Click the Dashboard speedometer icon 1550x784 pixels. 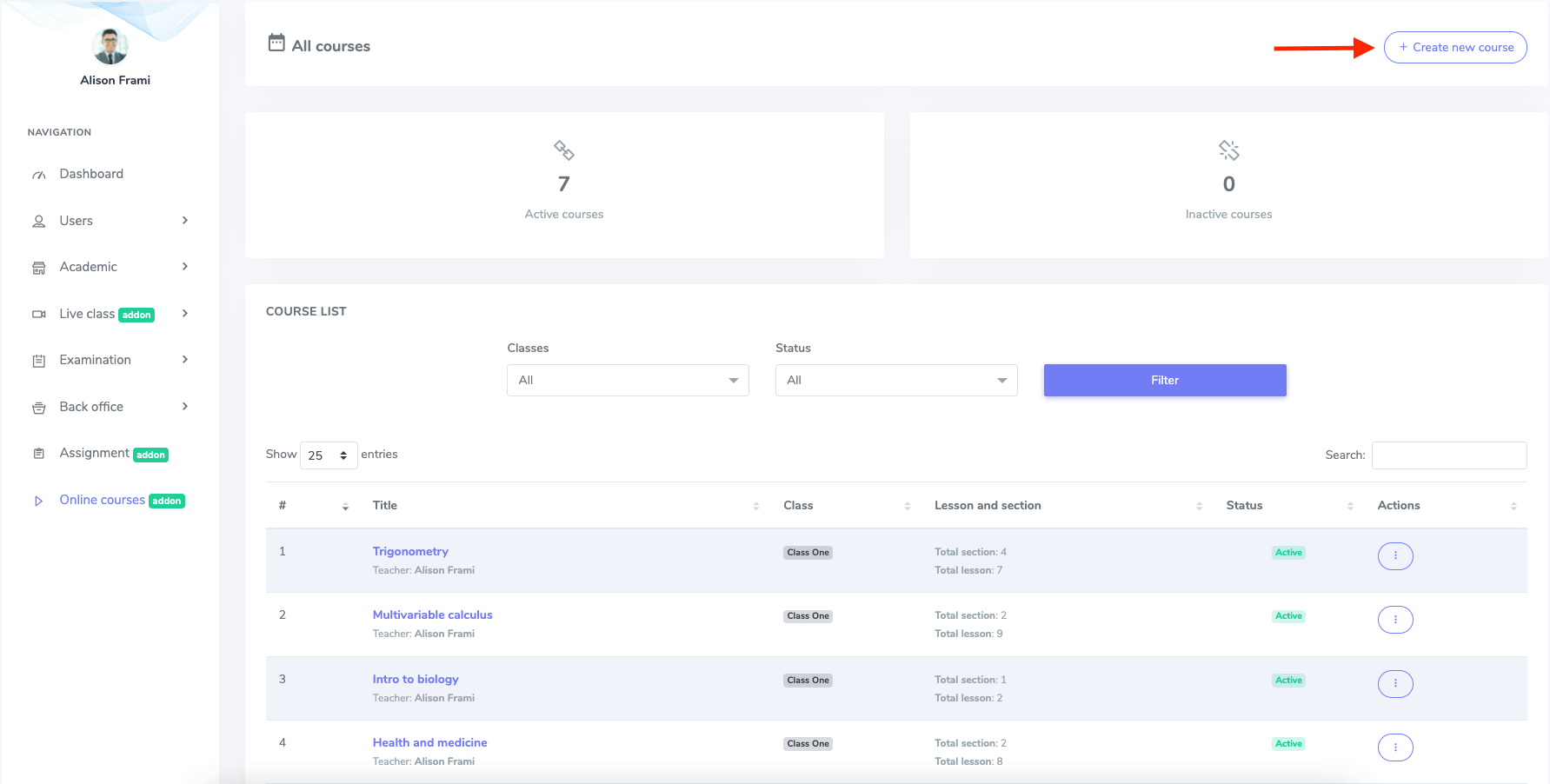(x=39, y=175)
